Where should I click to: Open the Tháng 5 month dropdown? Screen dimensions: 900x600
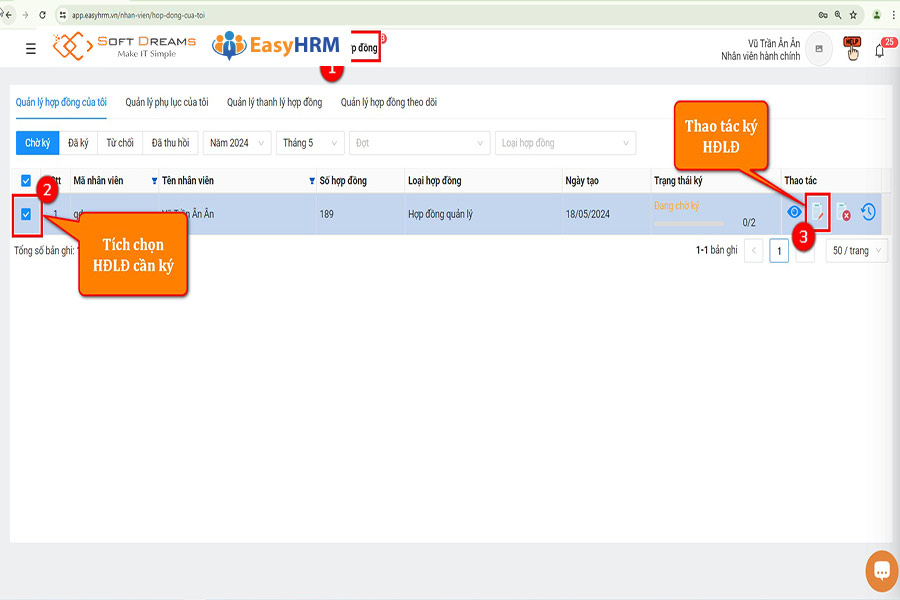310,143
